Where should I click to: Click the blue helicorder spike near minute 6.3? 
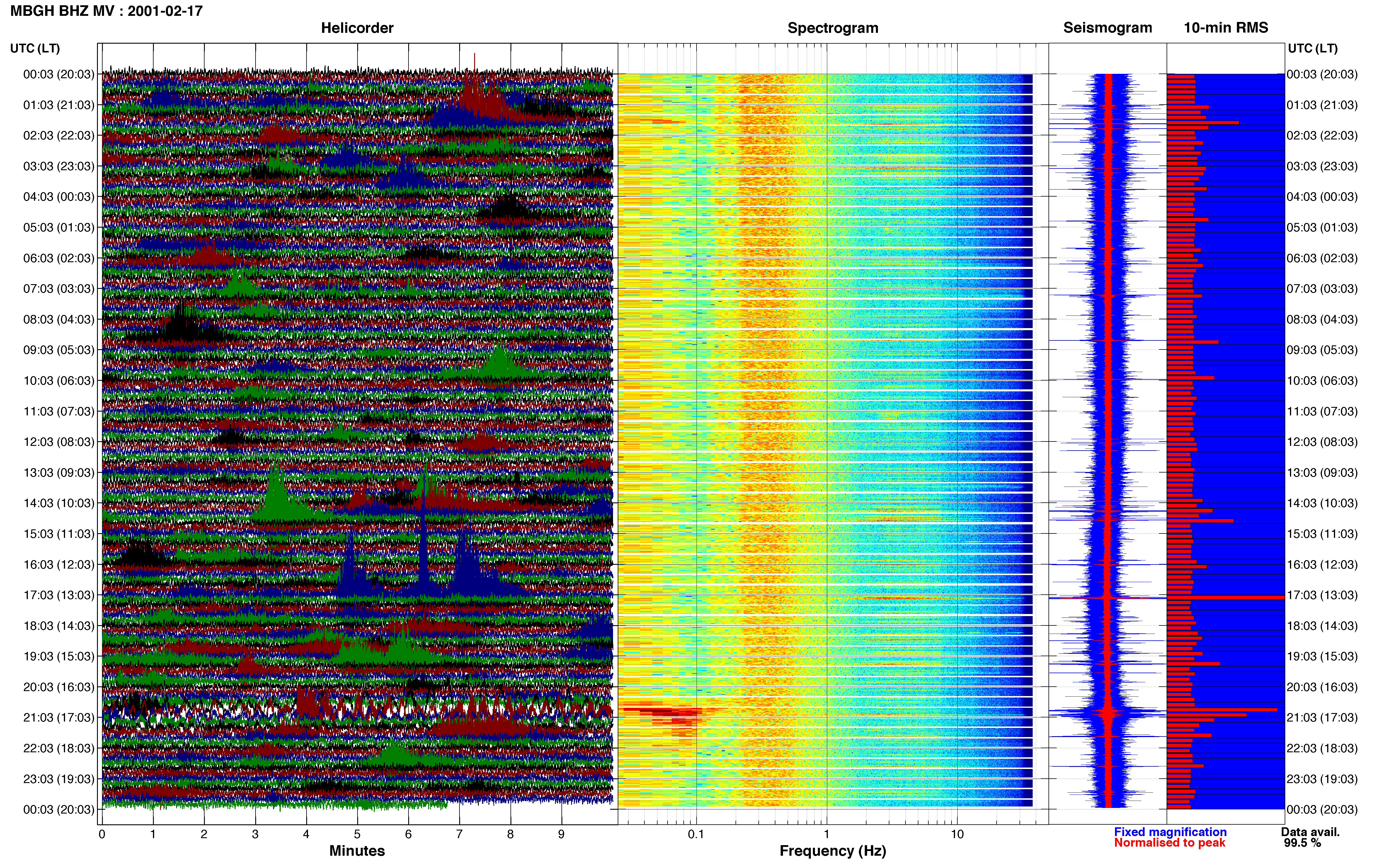point(423,551)
